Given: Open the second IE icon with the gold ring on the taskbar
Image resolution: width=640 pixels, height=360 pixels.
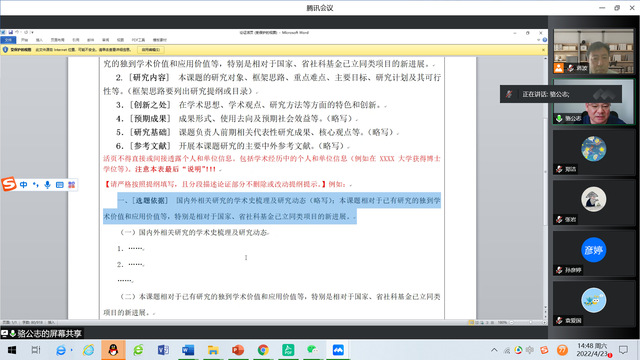Looking at the screenshot, I should point(88,350).
